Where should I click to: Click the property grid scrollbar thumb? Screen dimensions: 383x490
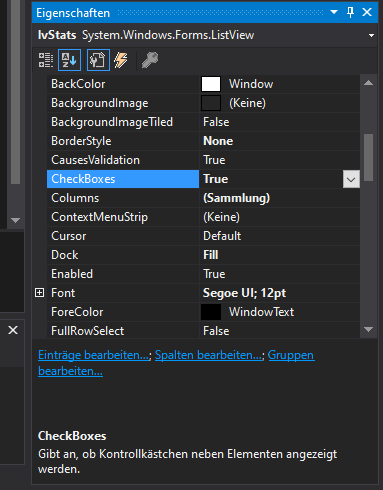[368, 157]
